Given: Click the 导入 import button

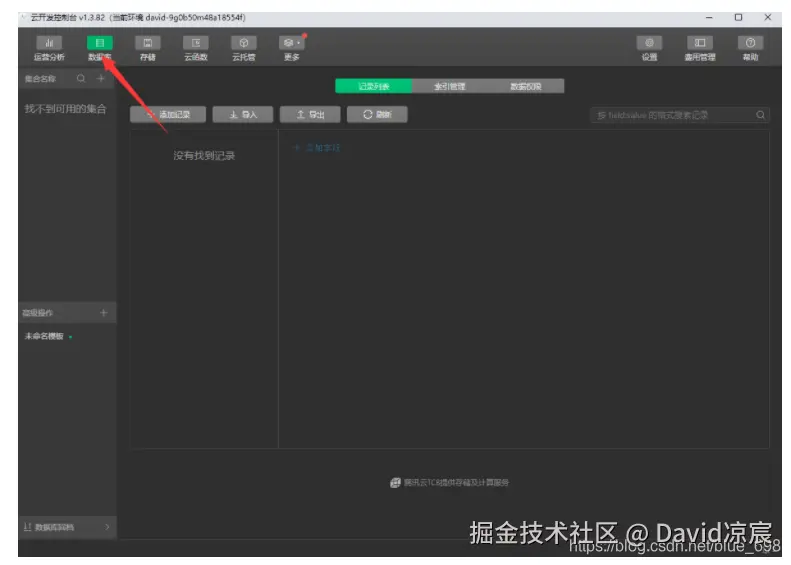Looking at the screenshot, I should (x=243, y=115).
